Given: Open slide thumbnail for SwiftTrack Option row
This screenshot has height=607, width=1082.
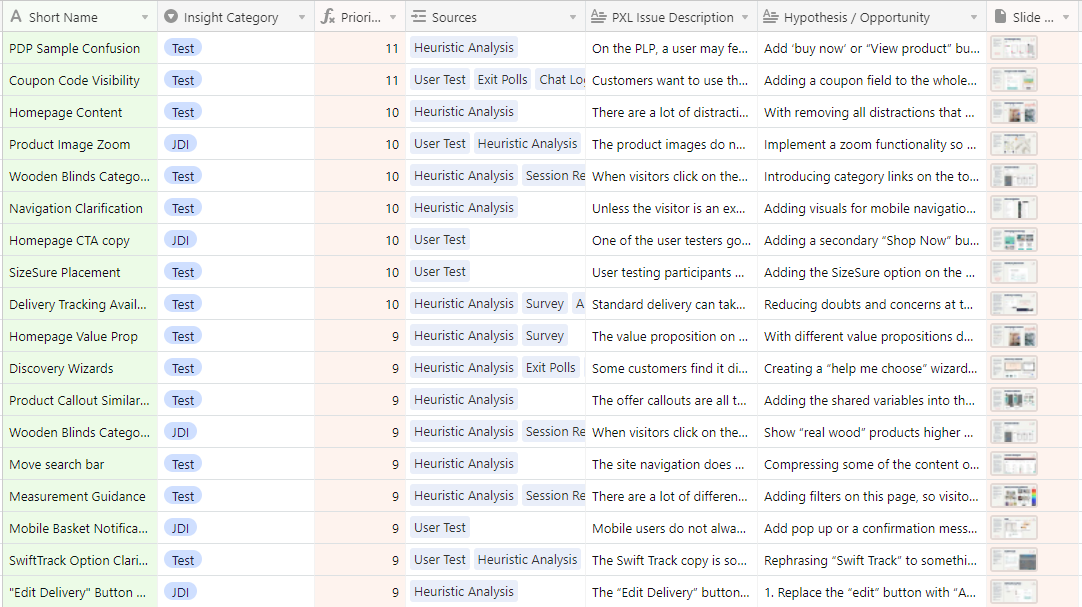Looking at the screenshot, I should coord(1014,560).
